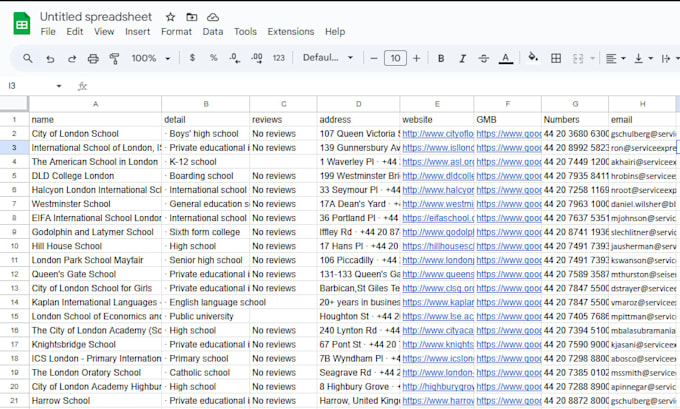Open the Help menu

pos(335,32)
